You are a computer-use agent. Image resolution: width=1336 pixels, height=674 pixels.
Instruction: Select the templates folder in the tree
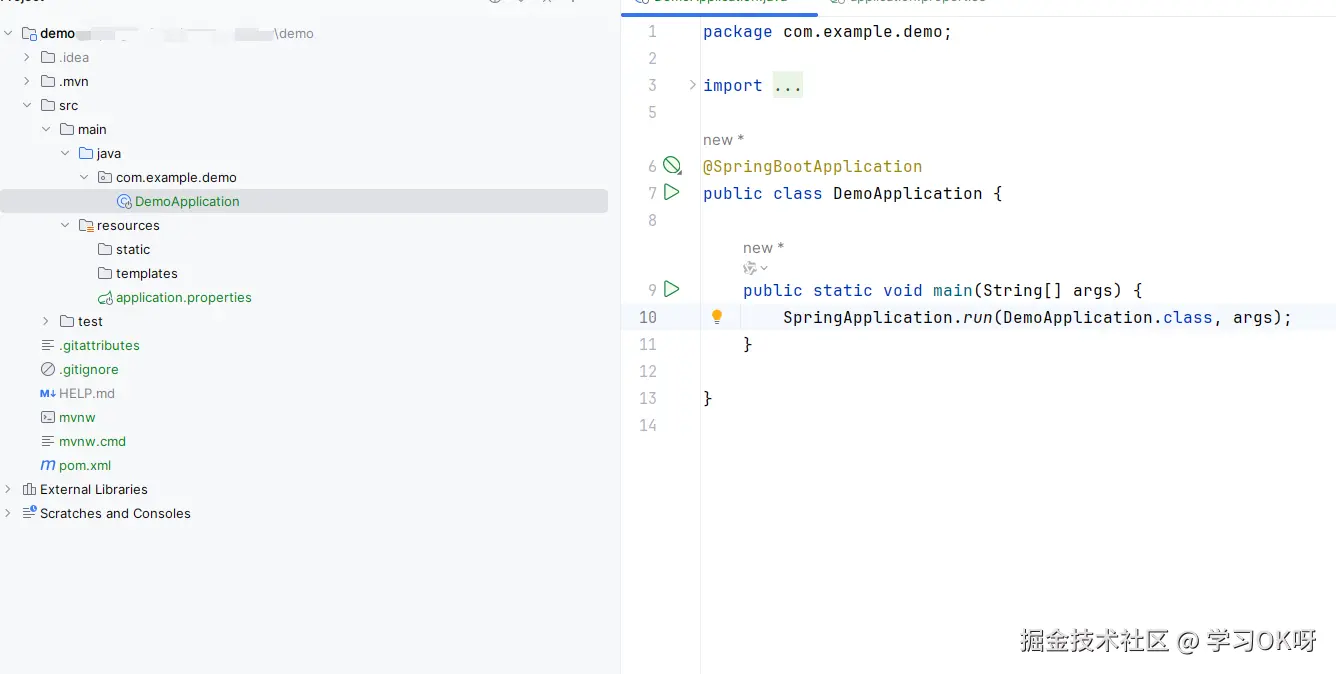pyautogui.click(x=146, y=273)
